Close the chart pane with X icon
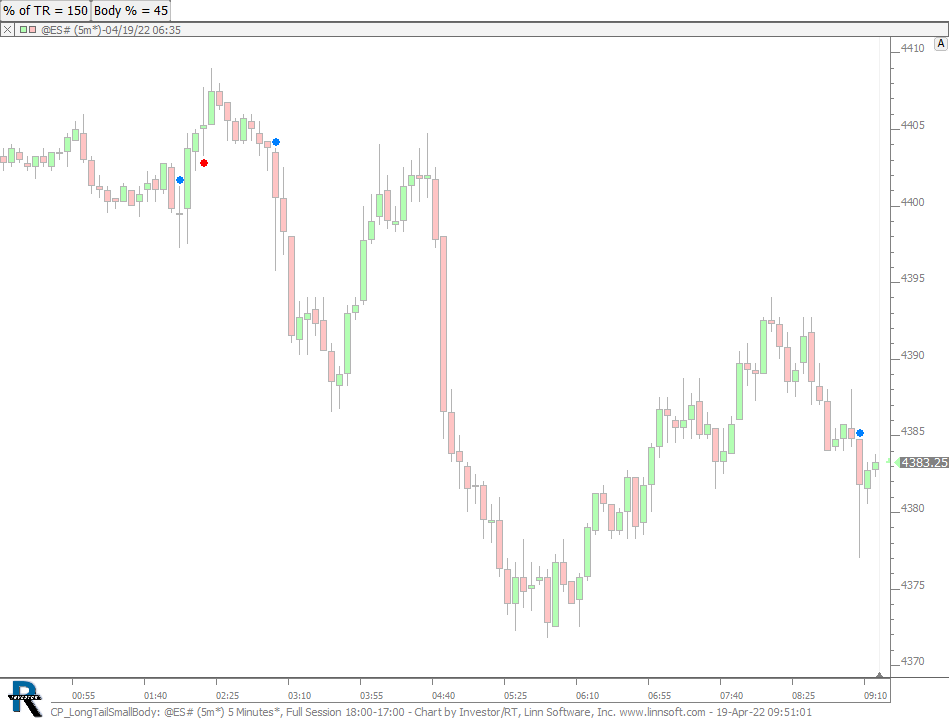The width and height of the screenshot is (949, 719). point(7,29)
